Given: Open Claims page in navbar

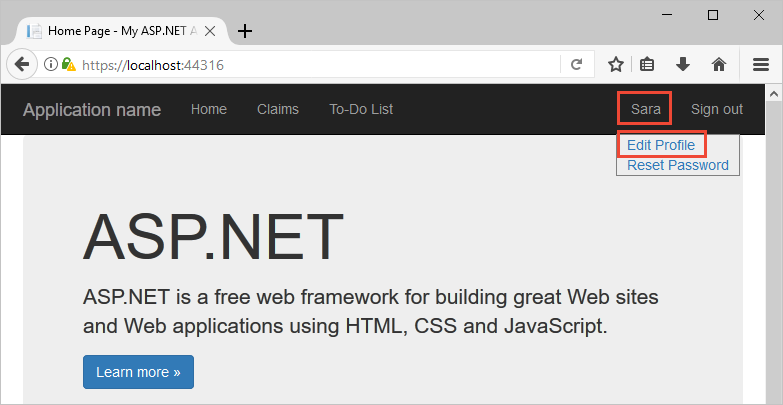Looking at the screenshot, I should 278,109.
